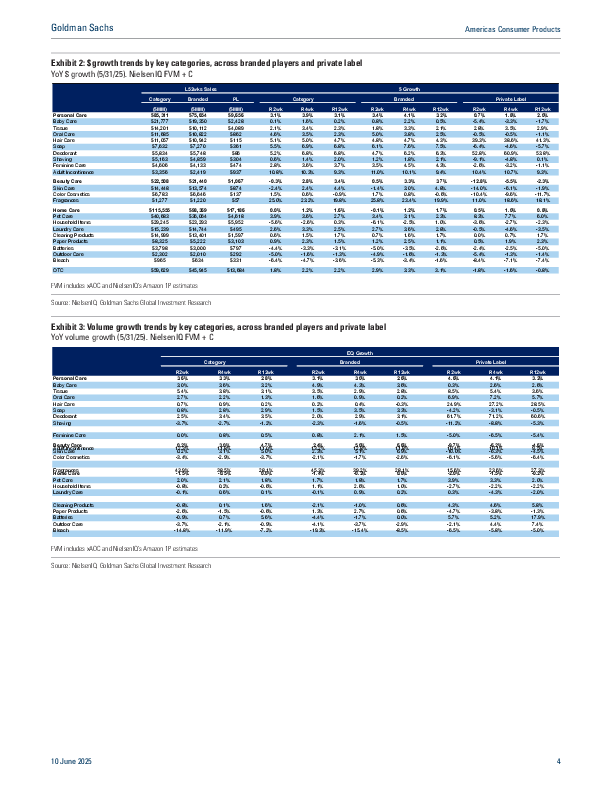Click the Personal Care row label in Exhibit 3

pyautogui.click(x=70, y=378)
